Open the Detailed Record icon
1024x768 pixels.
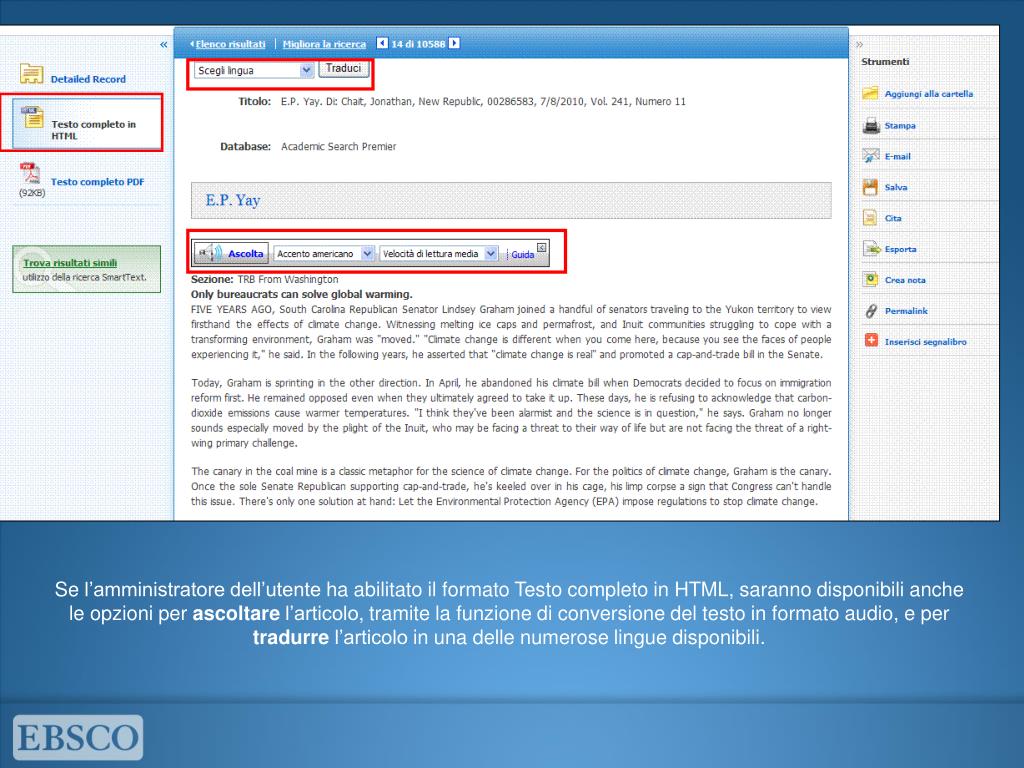coord(31,74)
